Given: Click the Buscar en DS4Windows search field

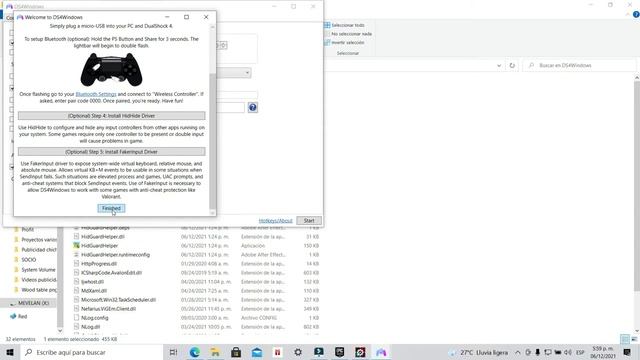Looking at the screenshot, I should pos(579,65).
